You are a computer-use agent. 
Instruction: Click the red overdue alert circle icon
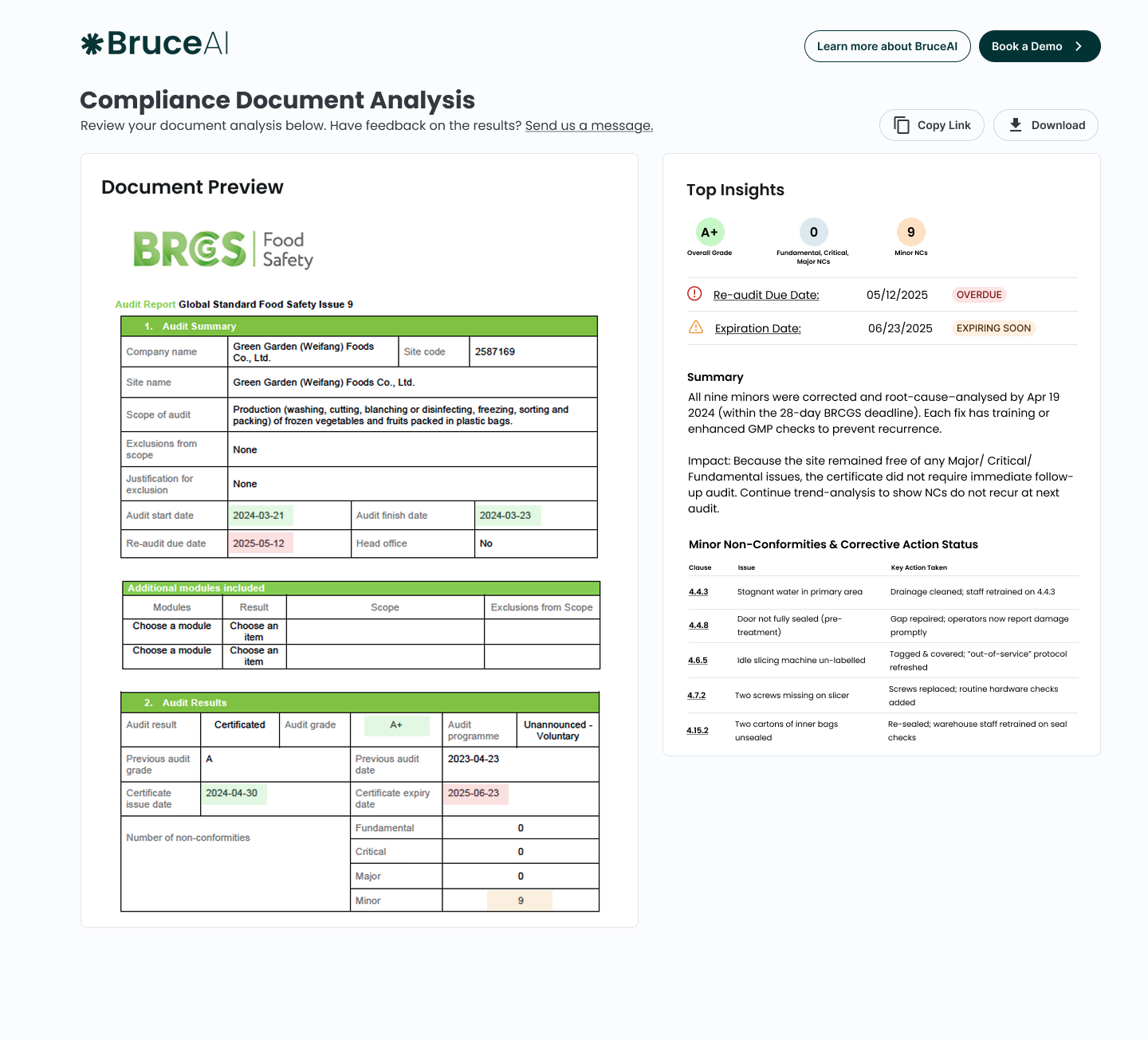[694, 294]
